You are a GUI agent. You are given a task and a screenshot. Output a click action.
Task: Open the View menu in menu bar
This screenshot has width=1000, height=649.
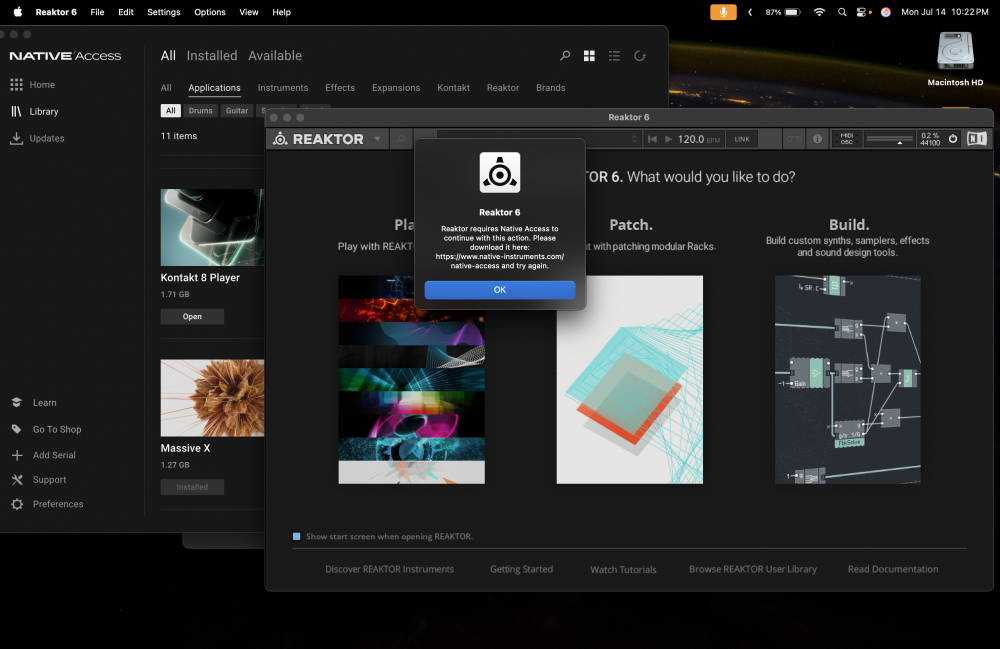coord(249,12)
